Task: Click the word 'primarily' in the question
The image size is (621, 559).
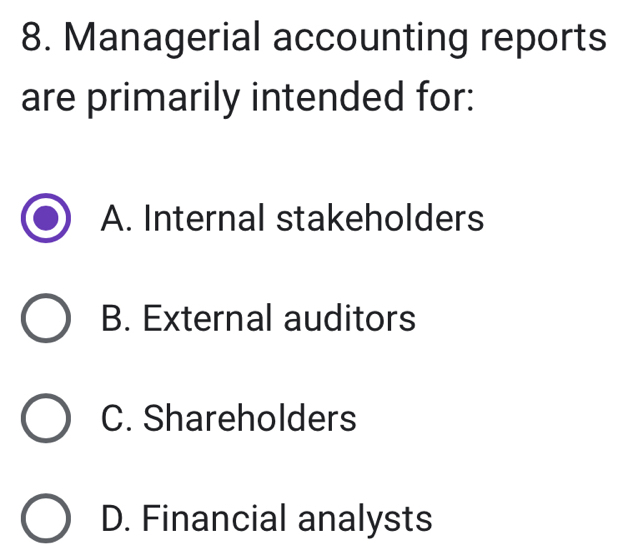Action: (155, 100)
